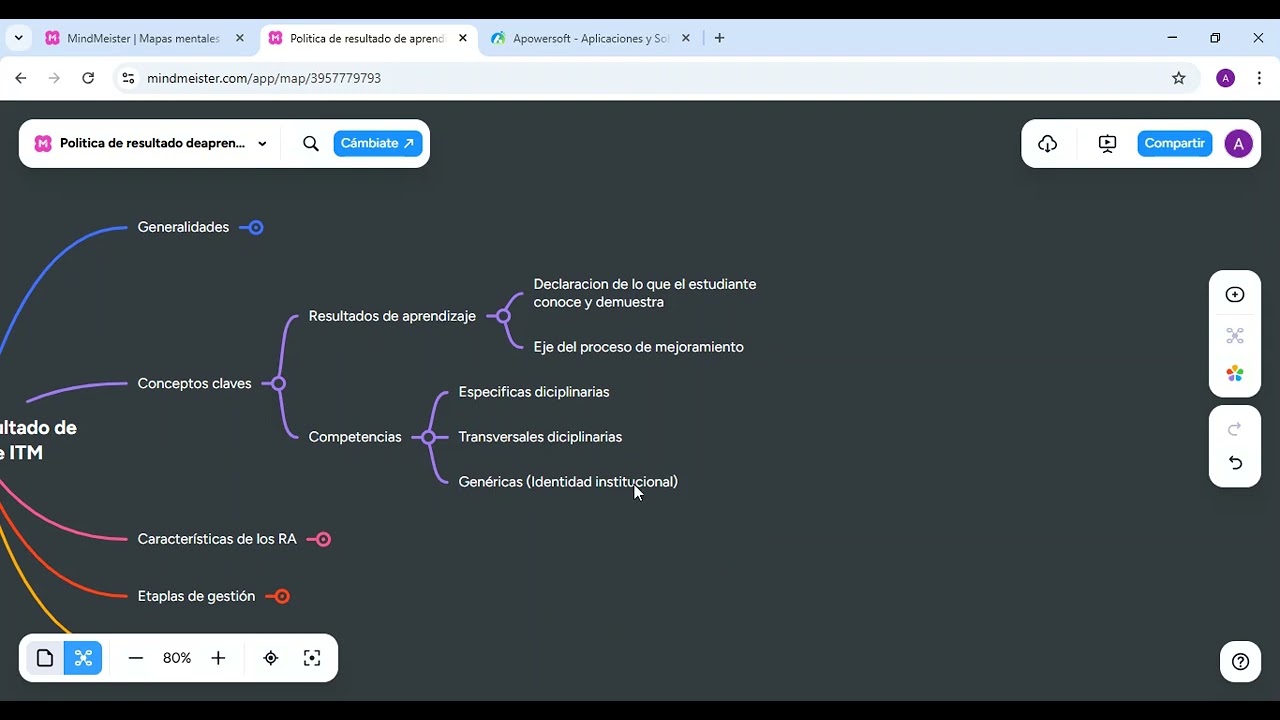
Task: Open the tab search dropdown arrow
Action: click(18, 38)
